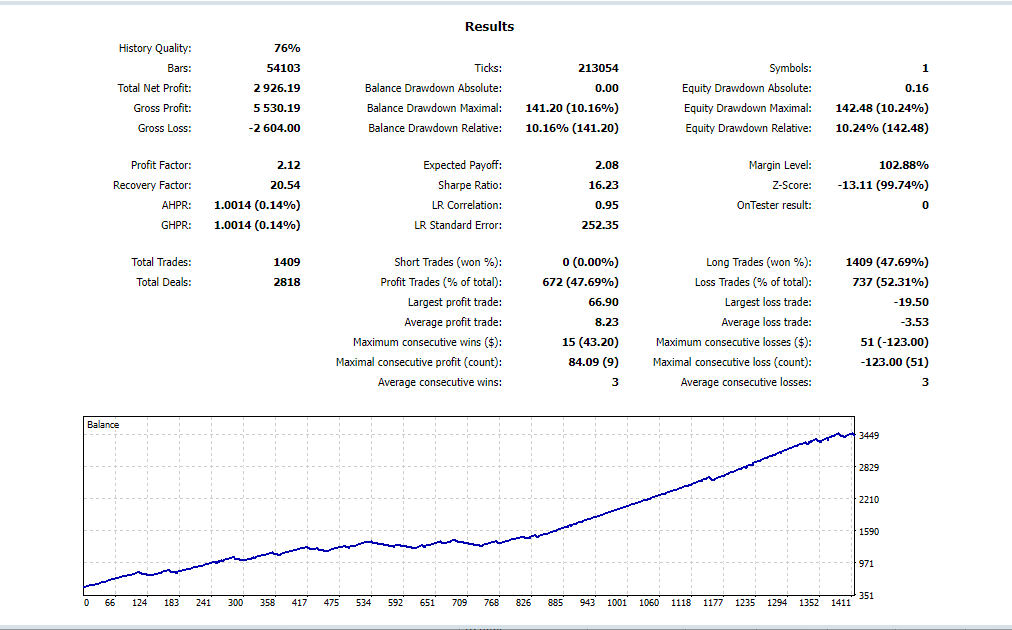Viewport: 1012px width, 630px height.
Task: Select Expected Payoff value 2.08
Action: pos(607,165)
